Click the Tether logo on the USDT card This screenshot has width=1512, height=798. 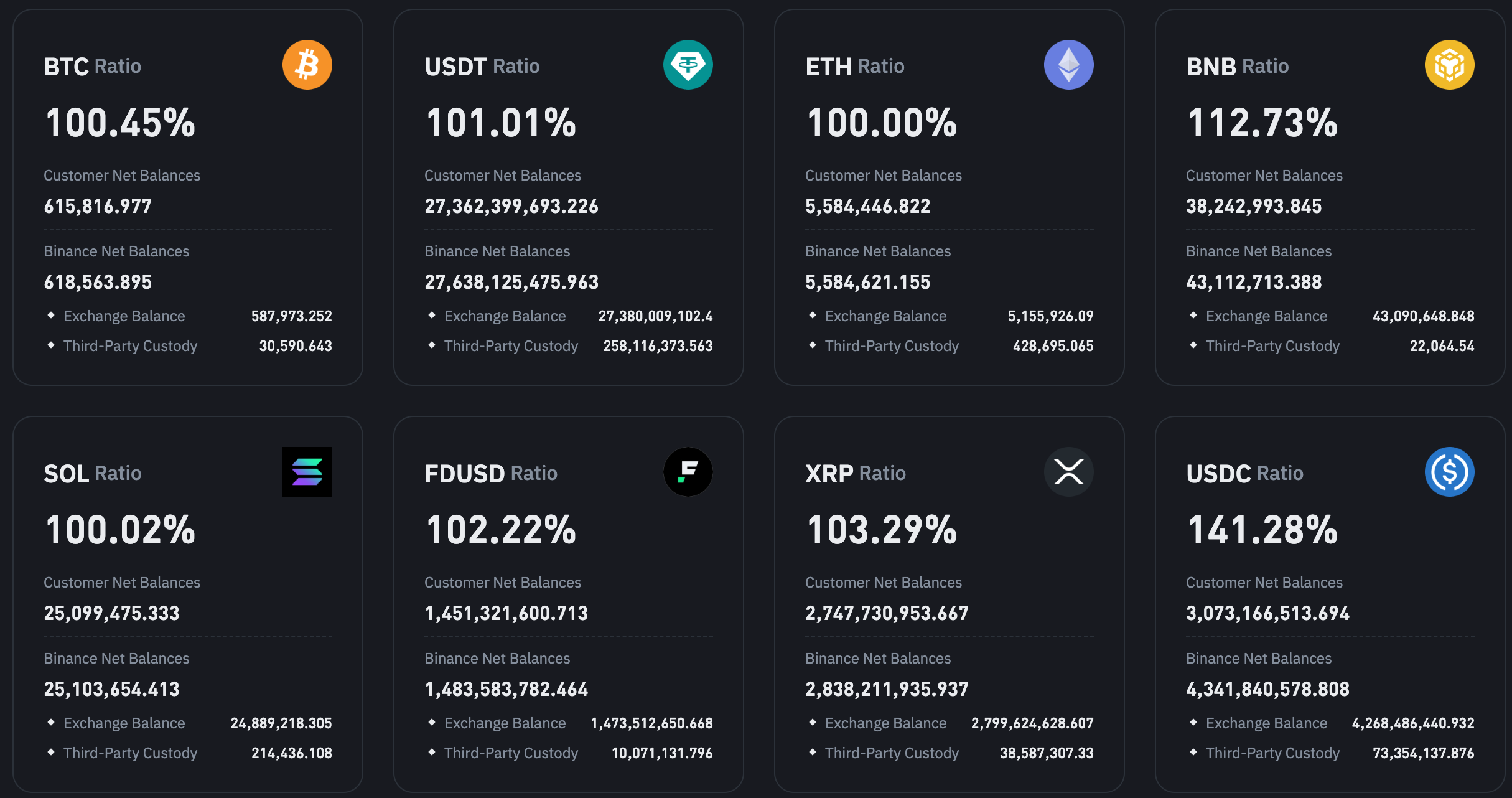688,64
